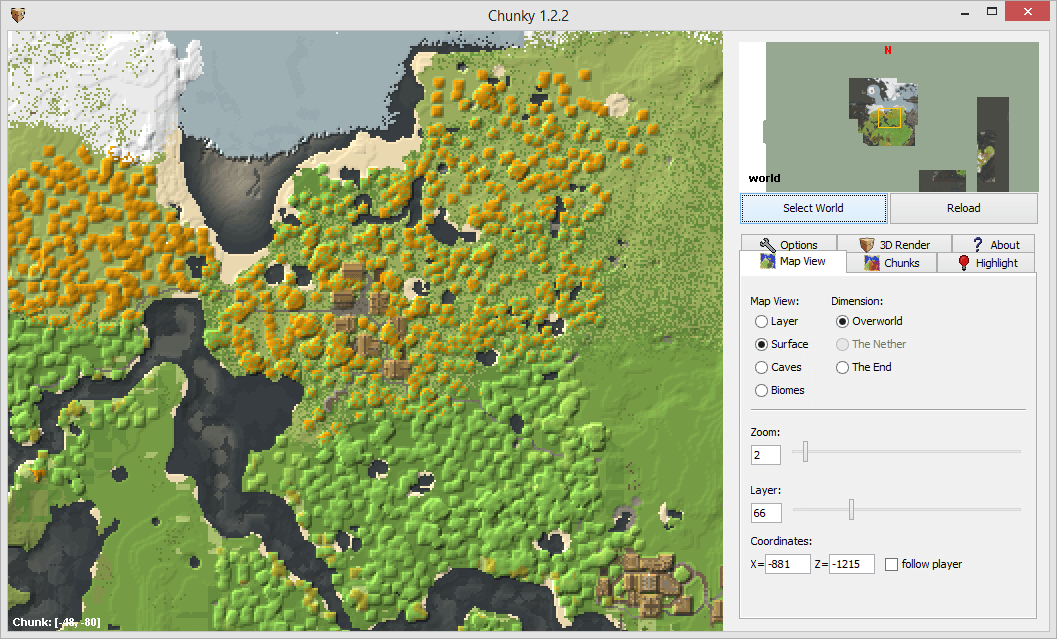This screenshot has height=639, width=1057.
Task: Select the Map View tab
Action: click(793, 262)
